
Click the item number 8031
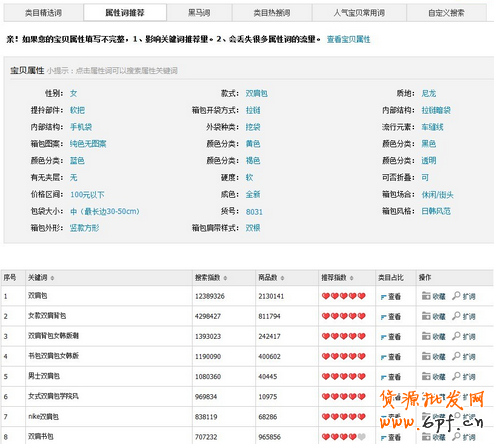[x=254, y=212]
